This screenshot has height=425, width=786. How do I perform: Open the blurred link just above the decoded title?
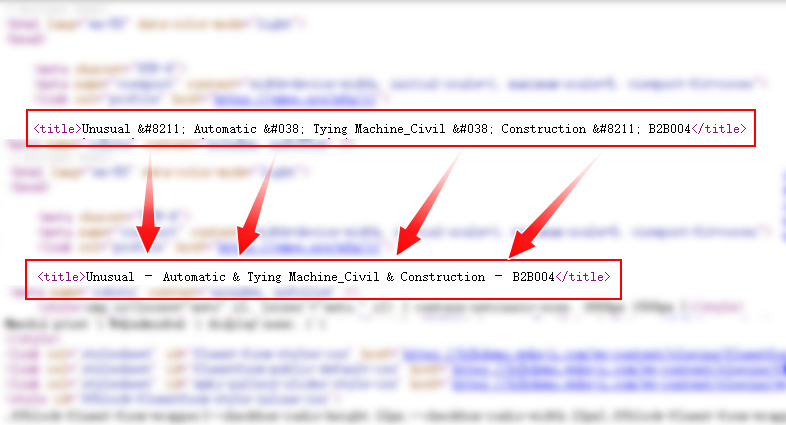pyautogui.click(x=298, y=246)
